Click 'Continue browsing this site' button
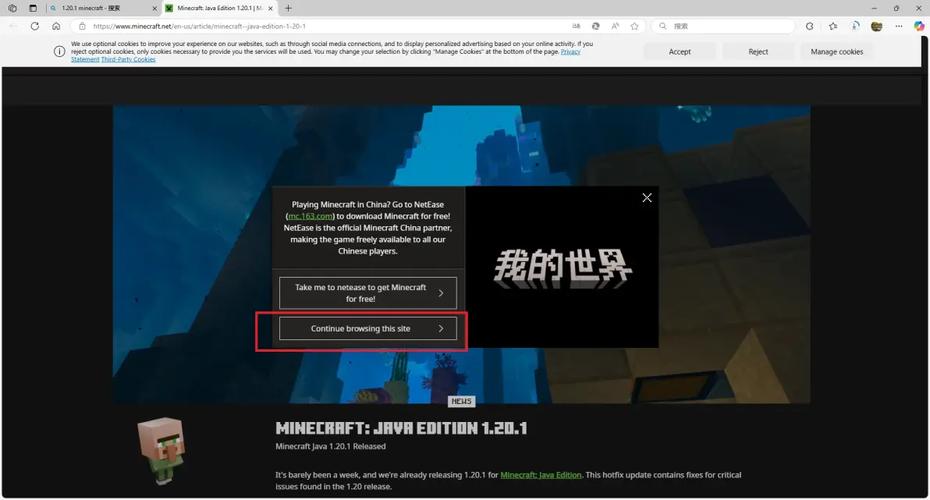Image resolution: width=930 pixels, height=500 pixels. [368, 329]
